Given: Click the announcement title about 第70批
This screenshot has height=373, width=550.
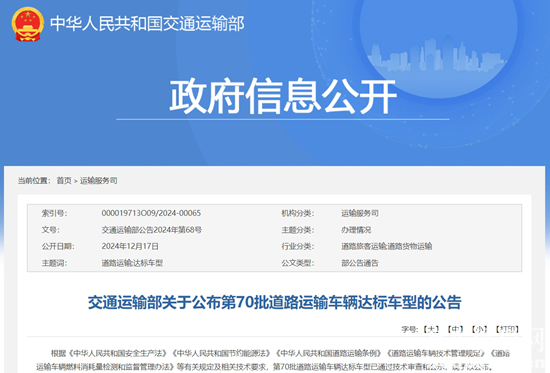Looking at the screenshot, I should pyautogui.click(x=274, y=302).
